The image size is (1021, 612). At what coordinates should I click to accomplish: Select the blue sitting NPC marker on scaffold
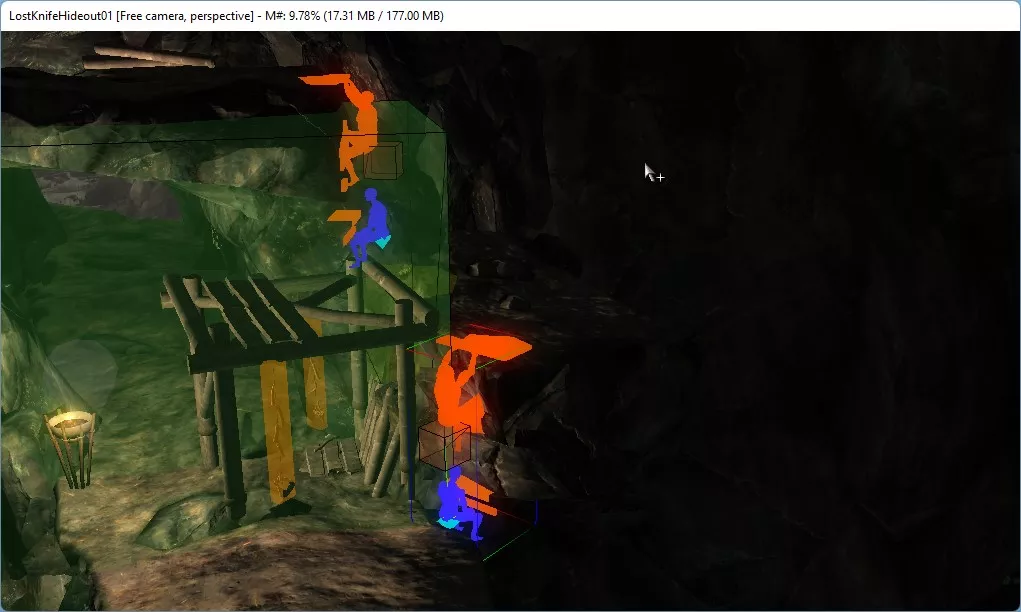371,228
